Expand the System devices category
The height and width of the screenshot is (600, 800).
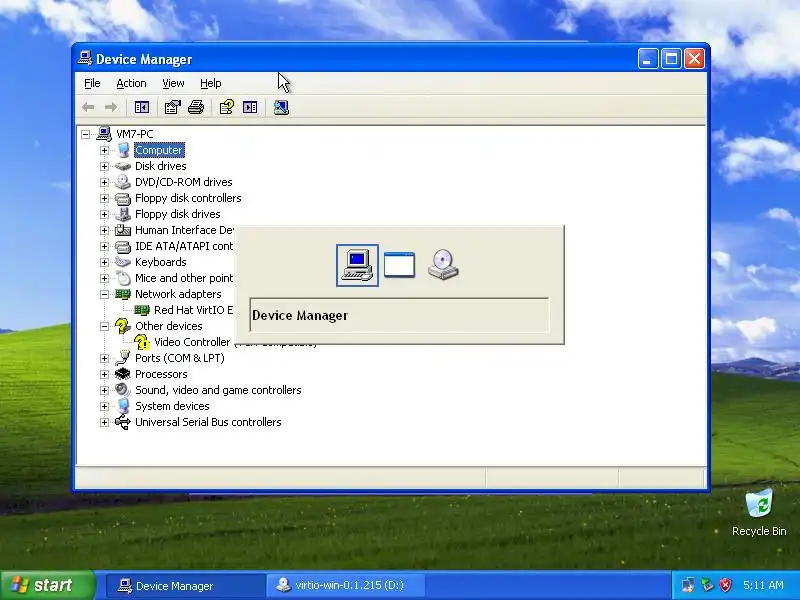(x=105, y=406)
